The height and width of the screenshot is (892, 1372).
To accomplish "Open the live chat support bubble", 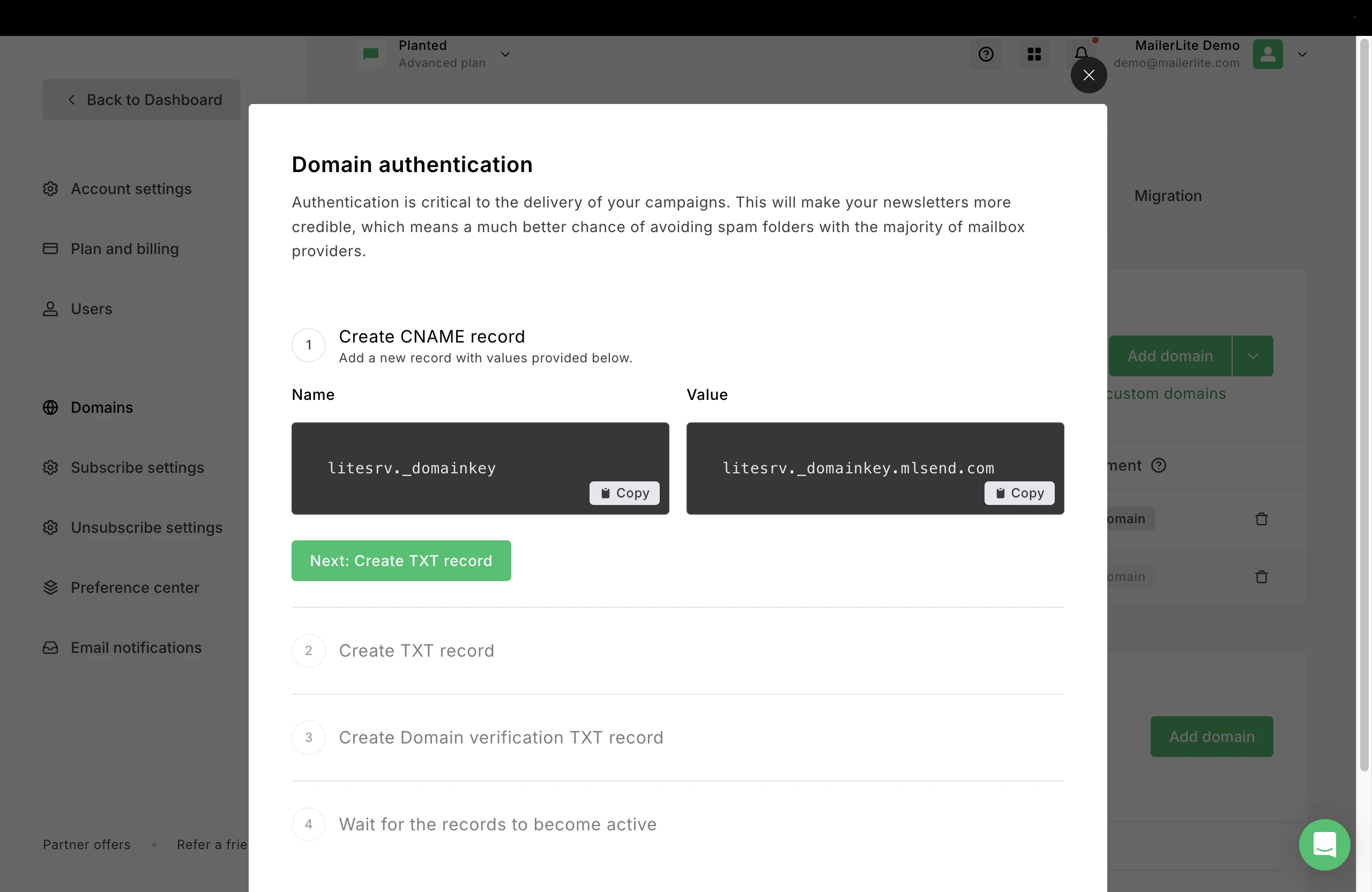I will 1324,845.
